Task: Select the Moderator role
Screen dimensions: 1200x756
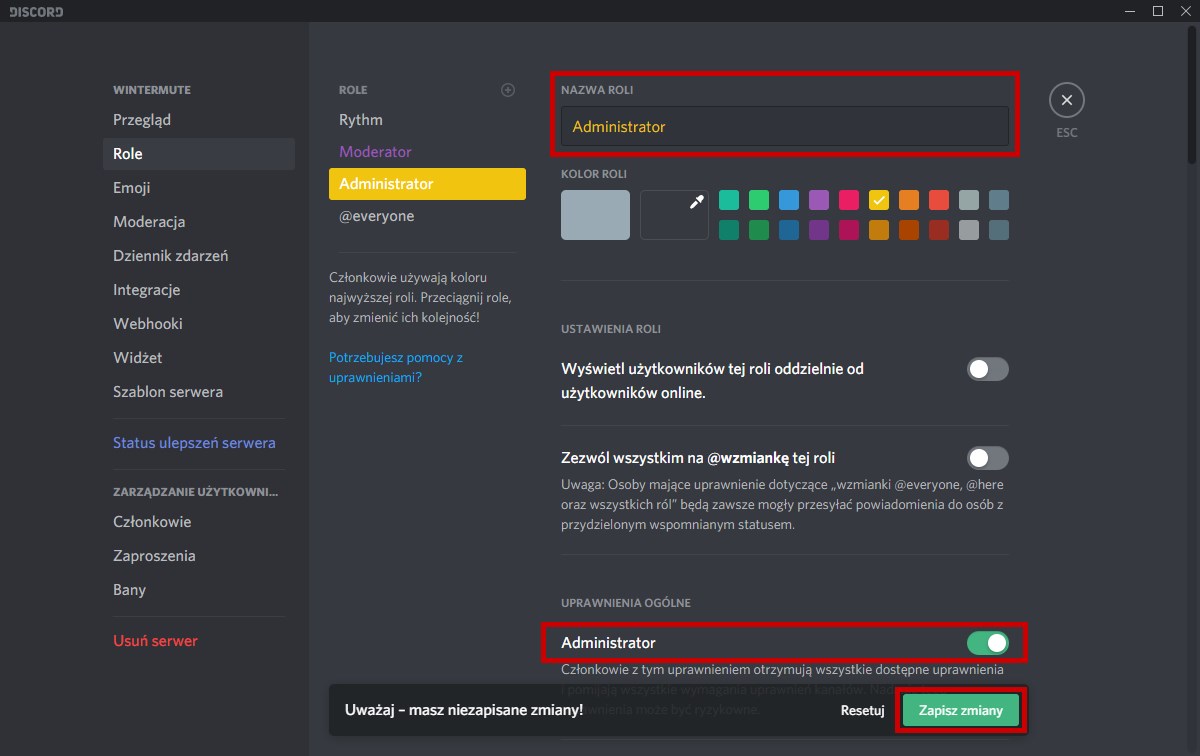Action: coord(427,152)
